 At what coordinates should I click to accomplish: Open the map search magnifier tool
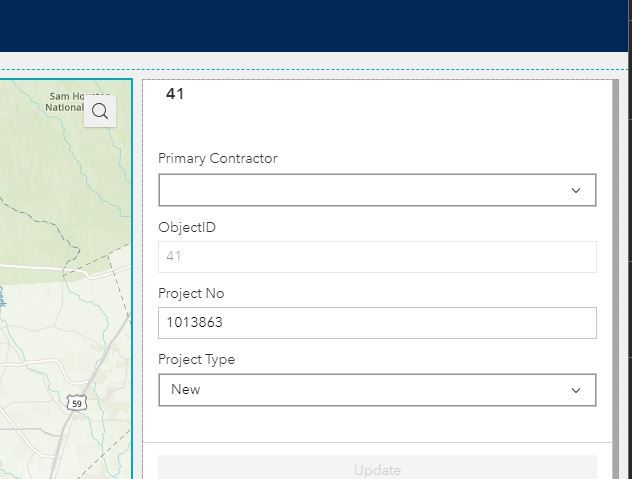click(100, 111)
